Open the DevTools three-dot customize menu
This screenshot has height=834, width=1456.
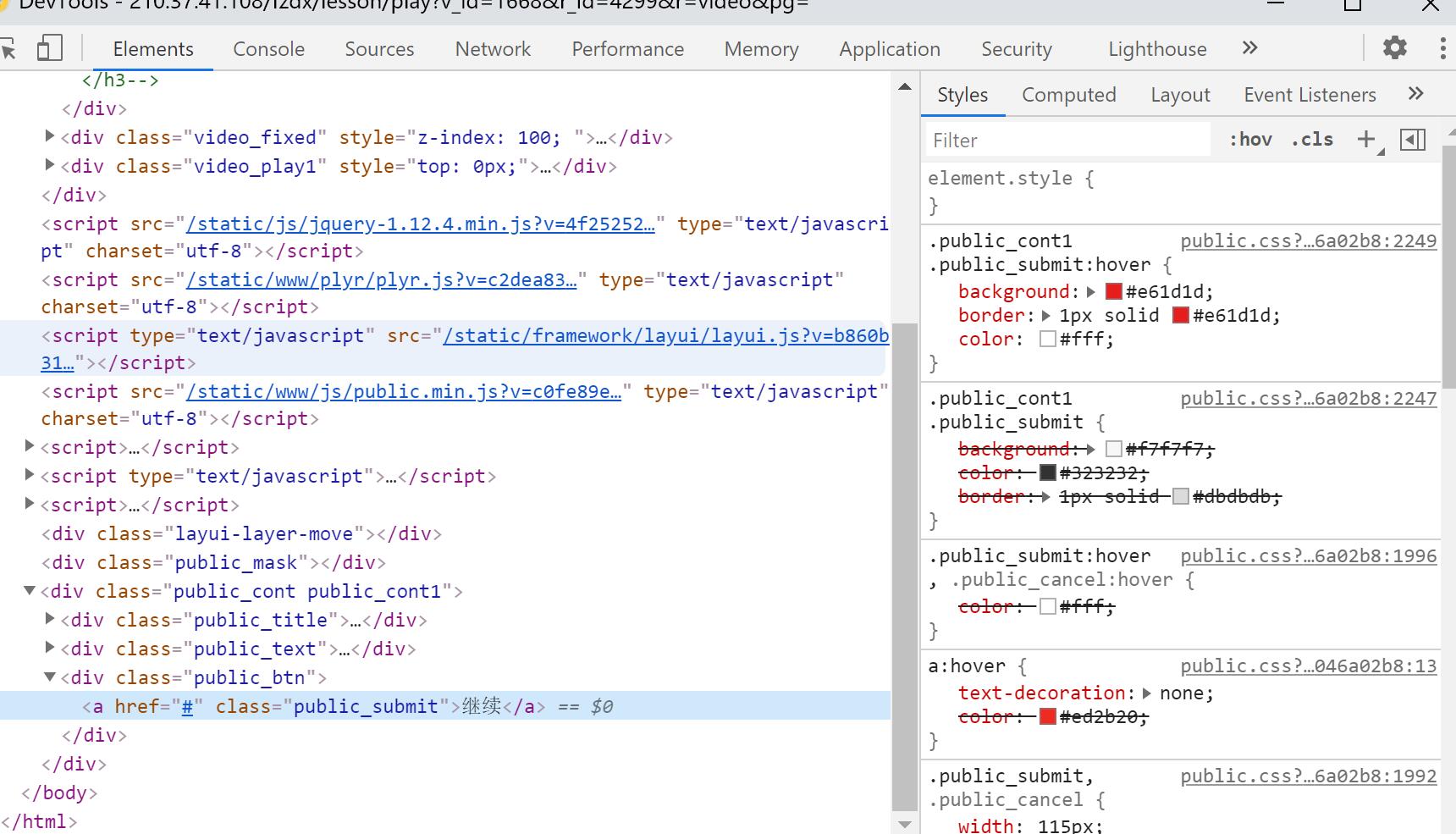click(1442, 47)
